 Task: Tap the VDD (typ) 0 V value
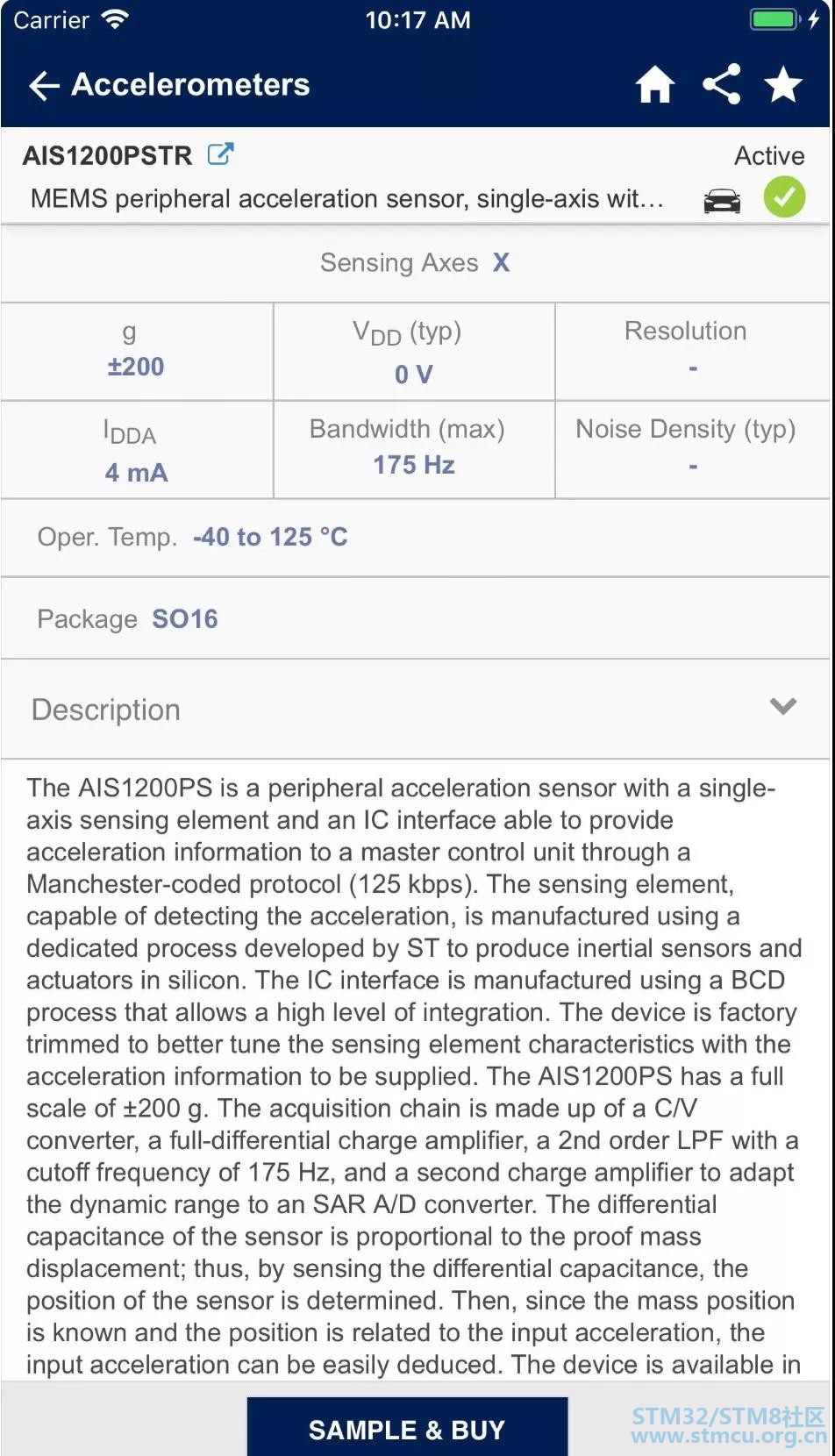(414, 375)
